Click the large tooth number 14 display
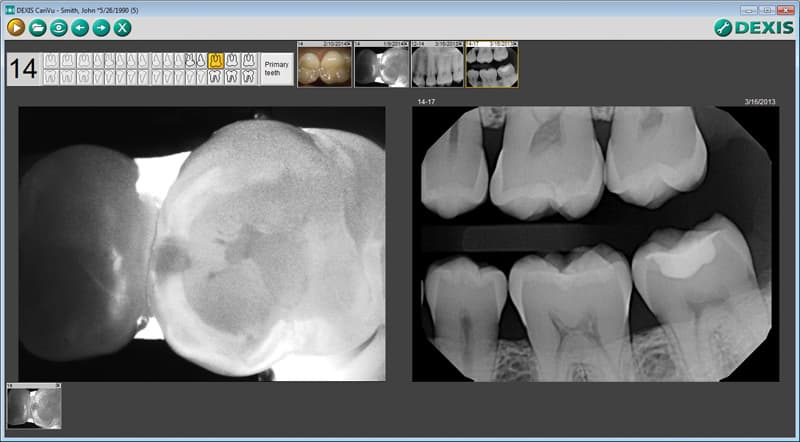Screen dimensions: 800x442 [x=23, y=69]
